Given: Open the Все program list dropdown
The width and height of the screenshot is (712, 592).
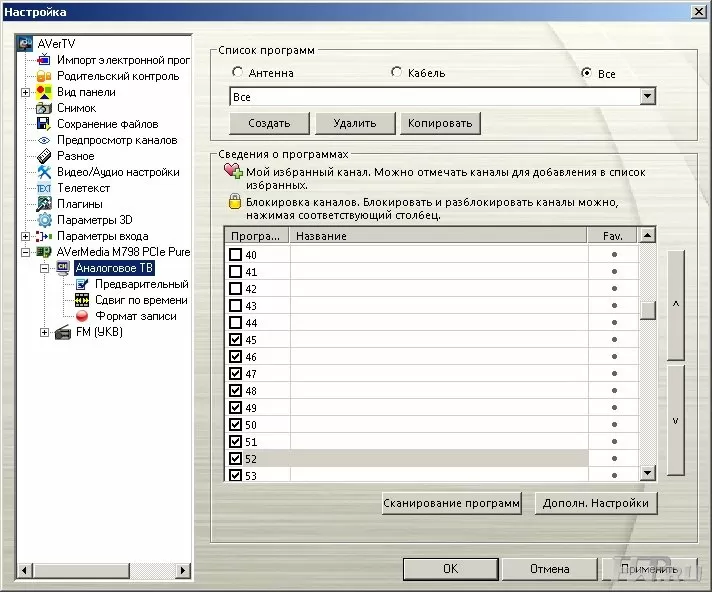Looking at the screenshot, I should pos(647,96).
